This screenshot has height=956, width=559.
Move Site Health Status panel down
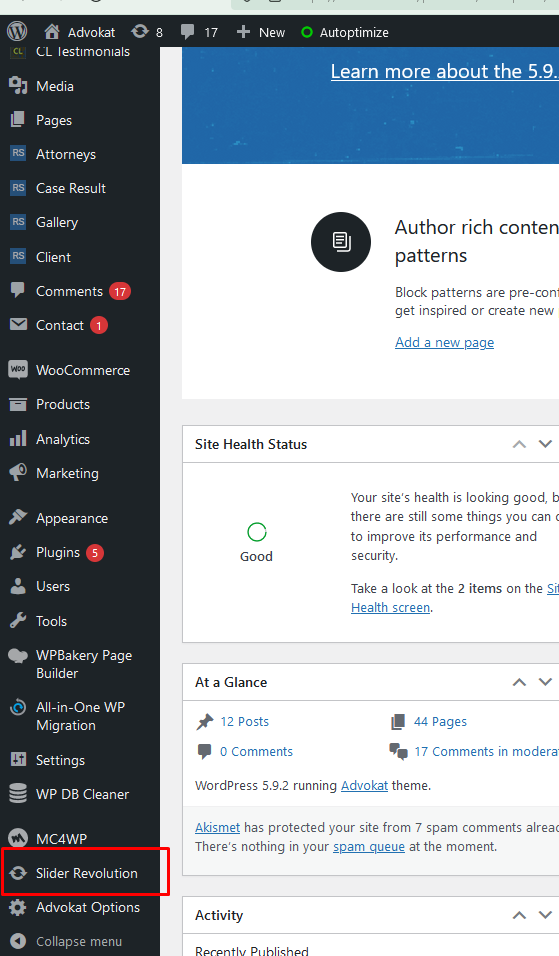coord(546,444)
